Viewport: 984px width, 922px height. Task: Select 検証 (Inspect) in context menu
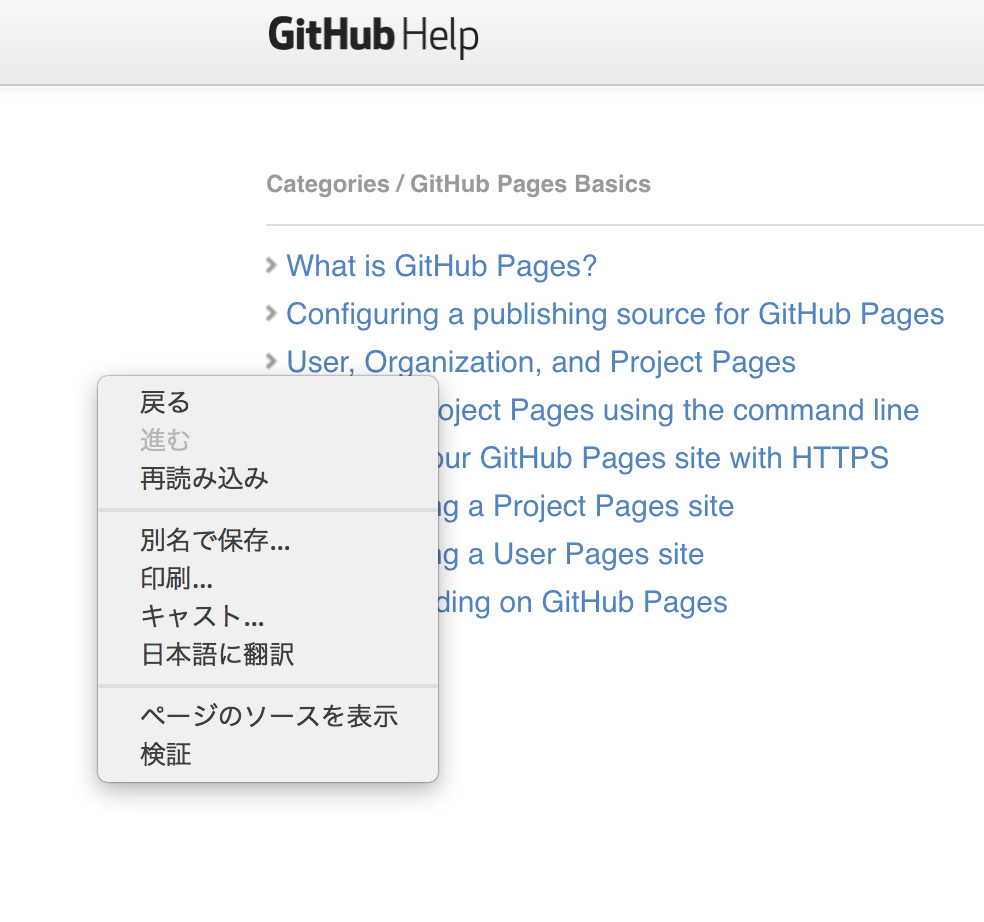268,754
